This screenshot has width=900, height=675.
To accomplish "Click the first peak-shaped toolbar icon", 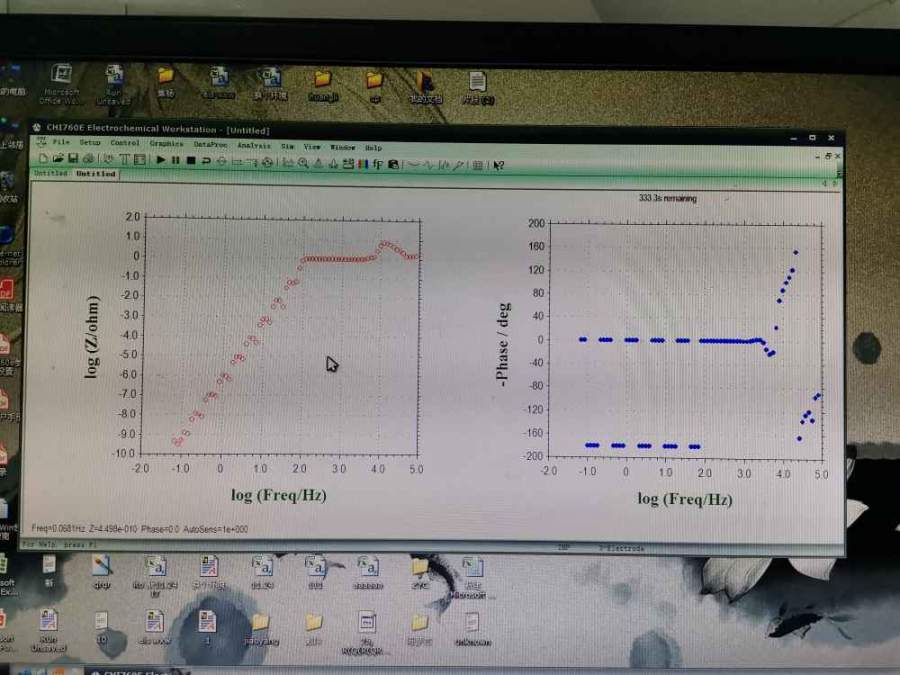I will pyautogui.click(x=318, y=164).
